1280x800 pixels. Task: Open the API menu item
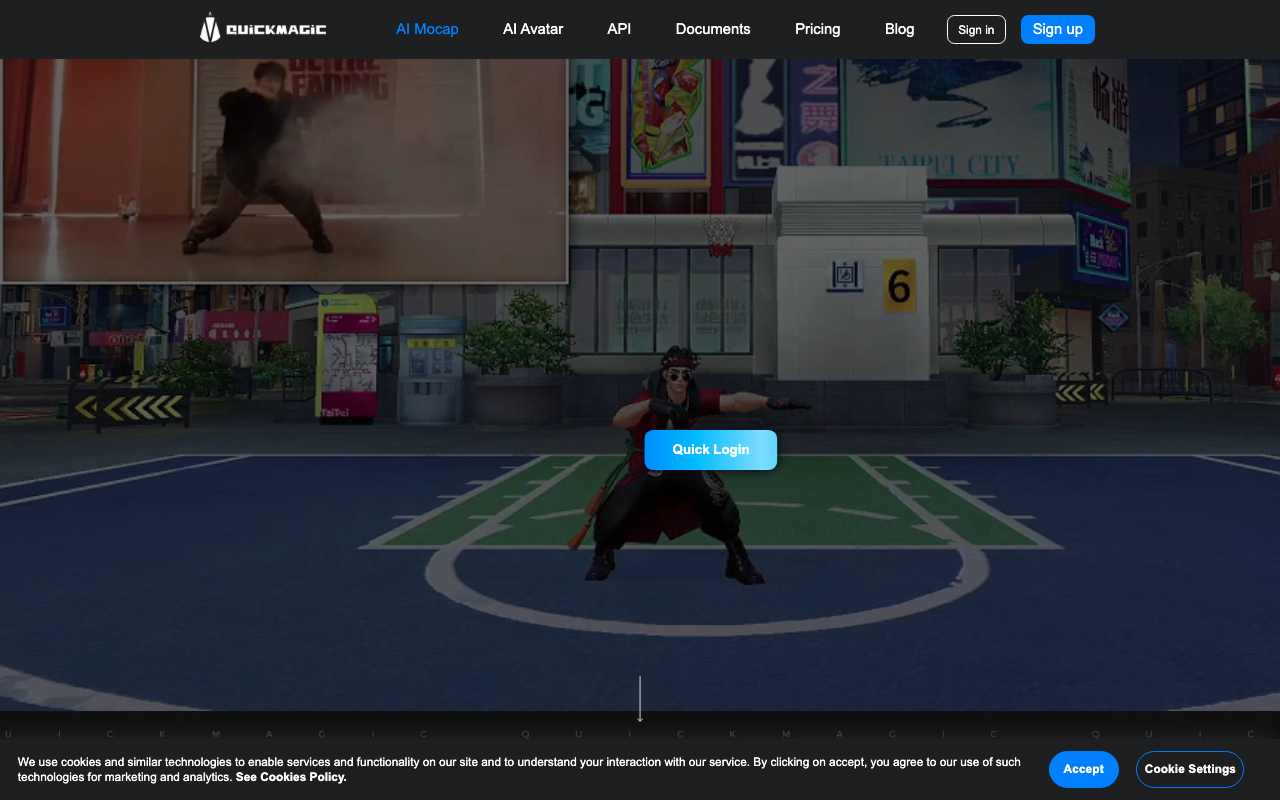click(x=619, y=29)
